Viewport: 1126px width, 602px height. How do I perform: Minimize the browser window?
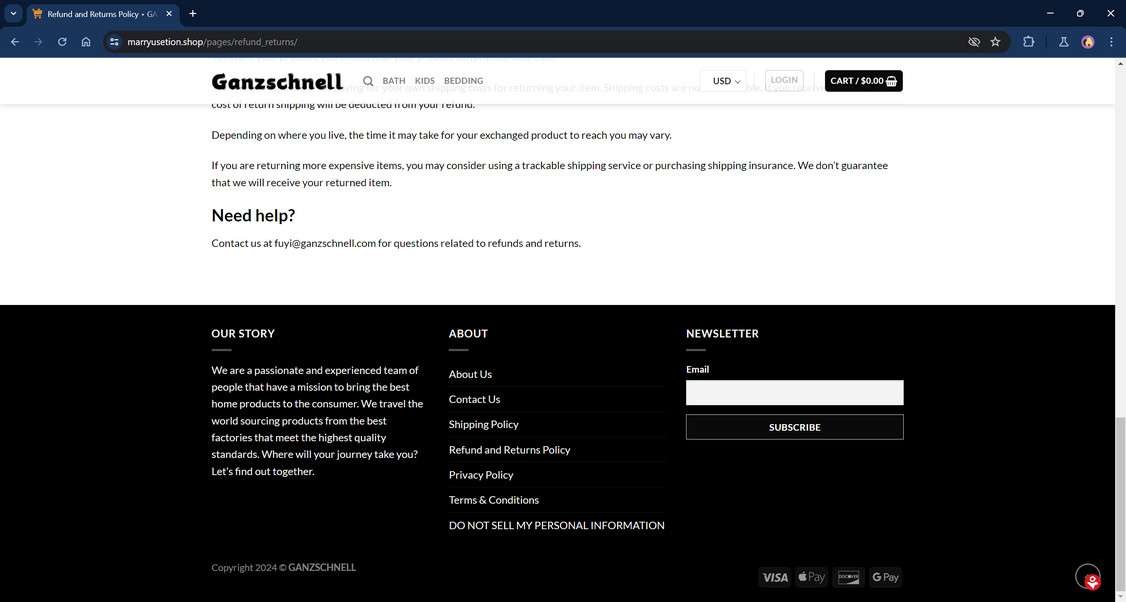point(1050,14)
